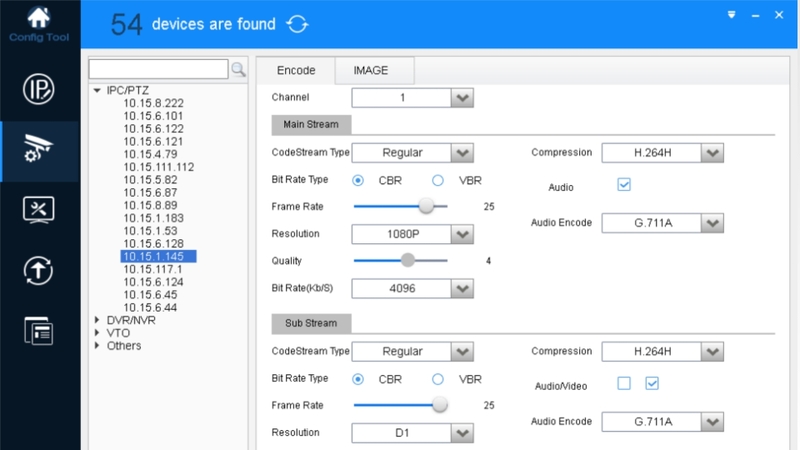Select device 10.15.4.79

pos(151,154)
